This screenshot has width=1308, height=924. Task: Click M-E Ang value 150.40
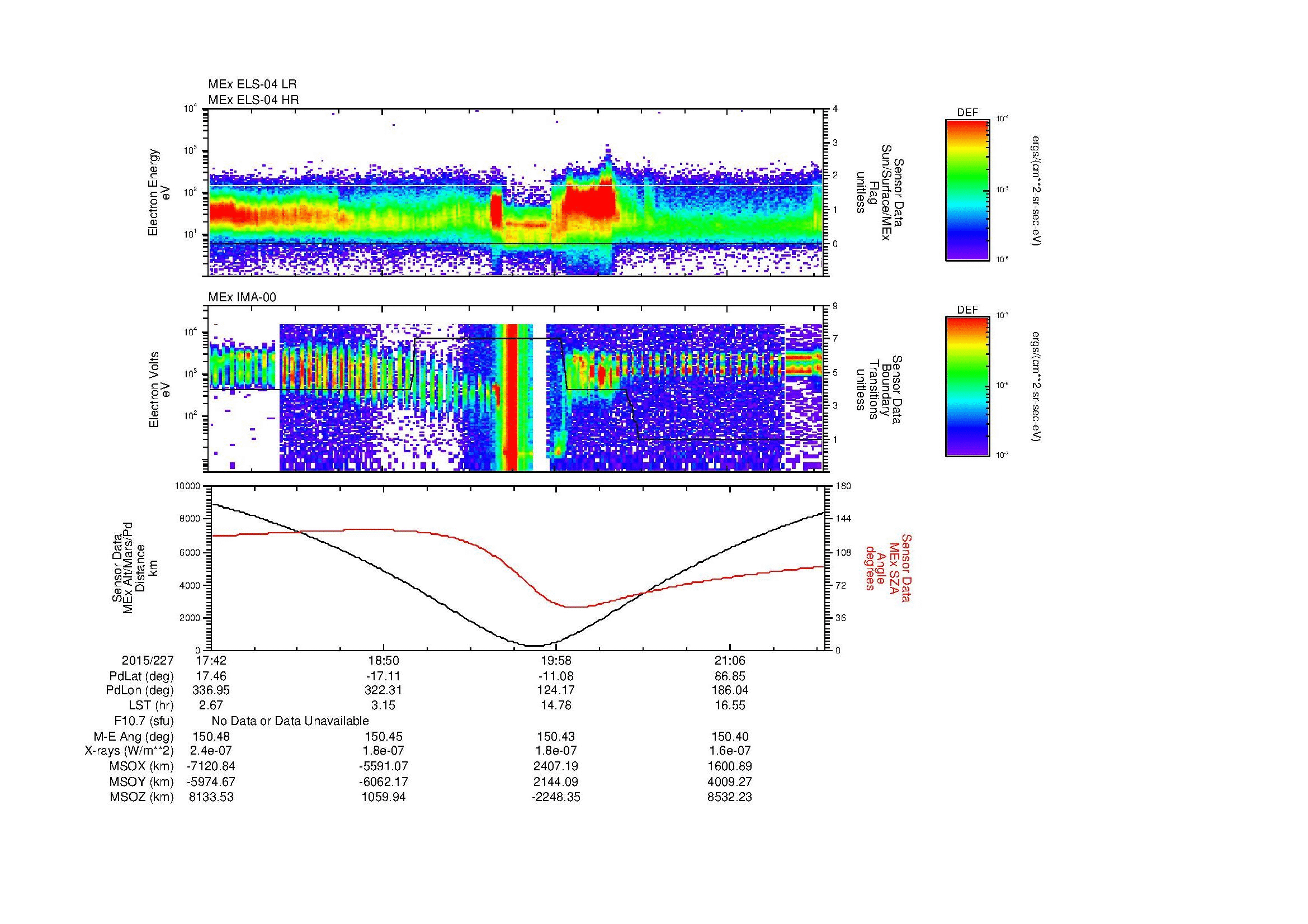730,736
